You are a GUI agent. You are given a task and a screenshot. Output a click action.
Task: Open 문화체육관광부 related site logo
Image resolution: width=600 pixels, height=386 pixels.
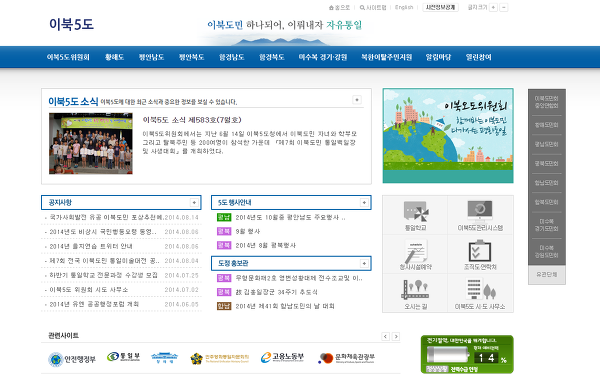(346, 358)
